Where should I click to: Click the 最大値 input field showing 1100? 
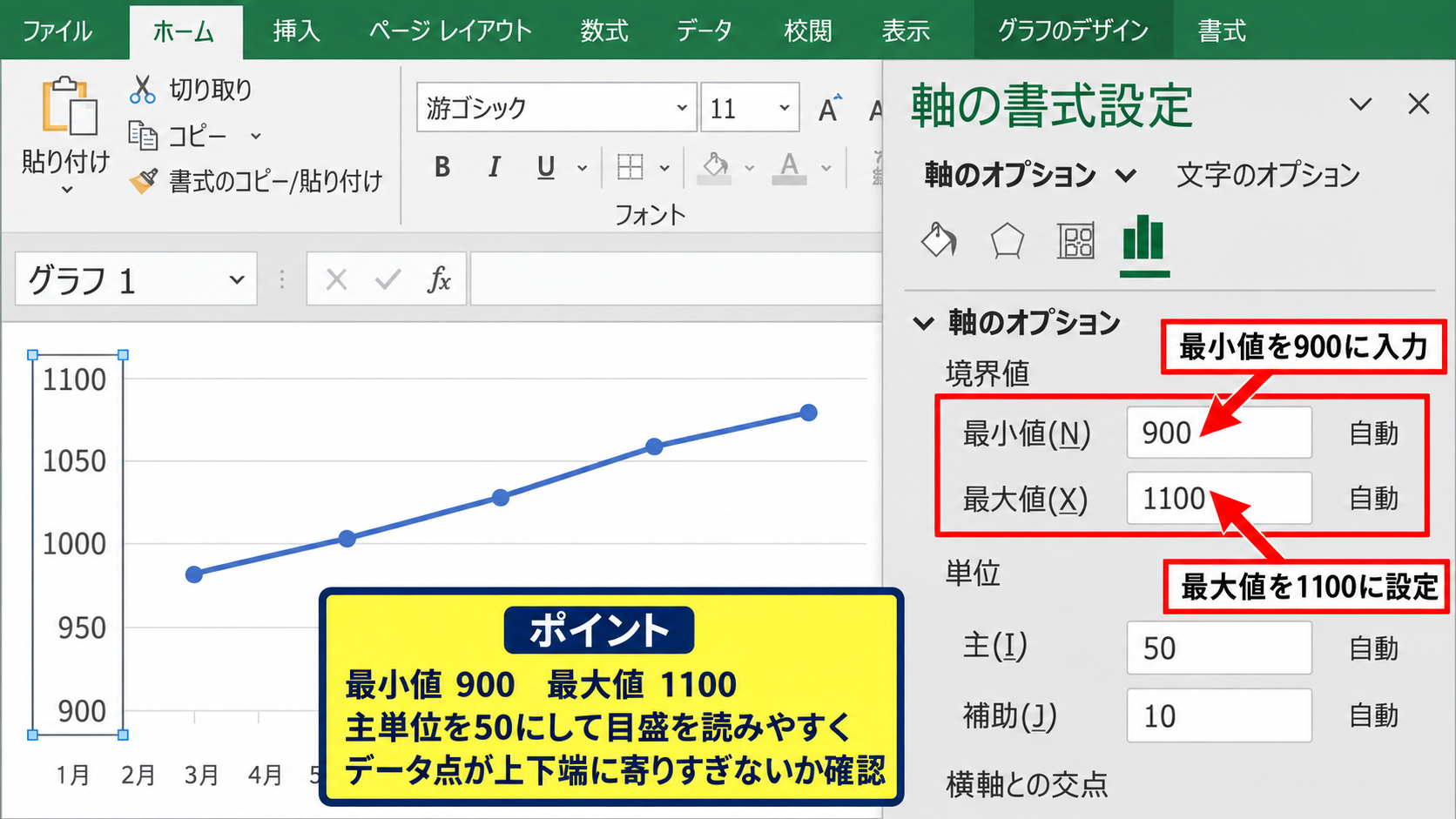pyautogui.click(x=1219, y=498)
